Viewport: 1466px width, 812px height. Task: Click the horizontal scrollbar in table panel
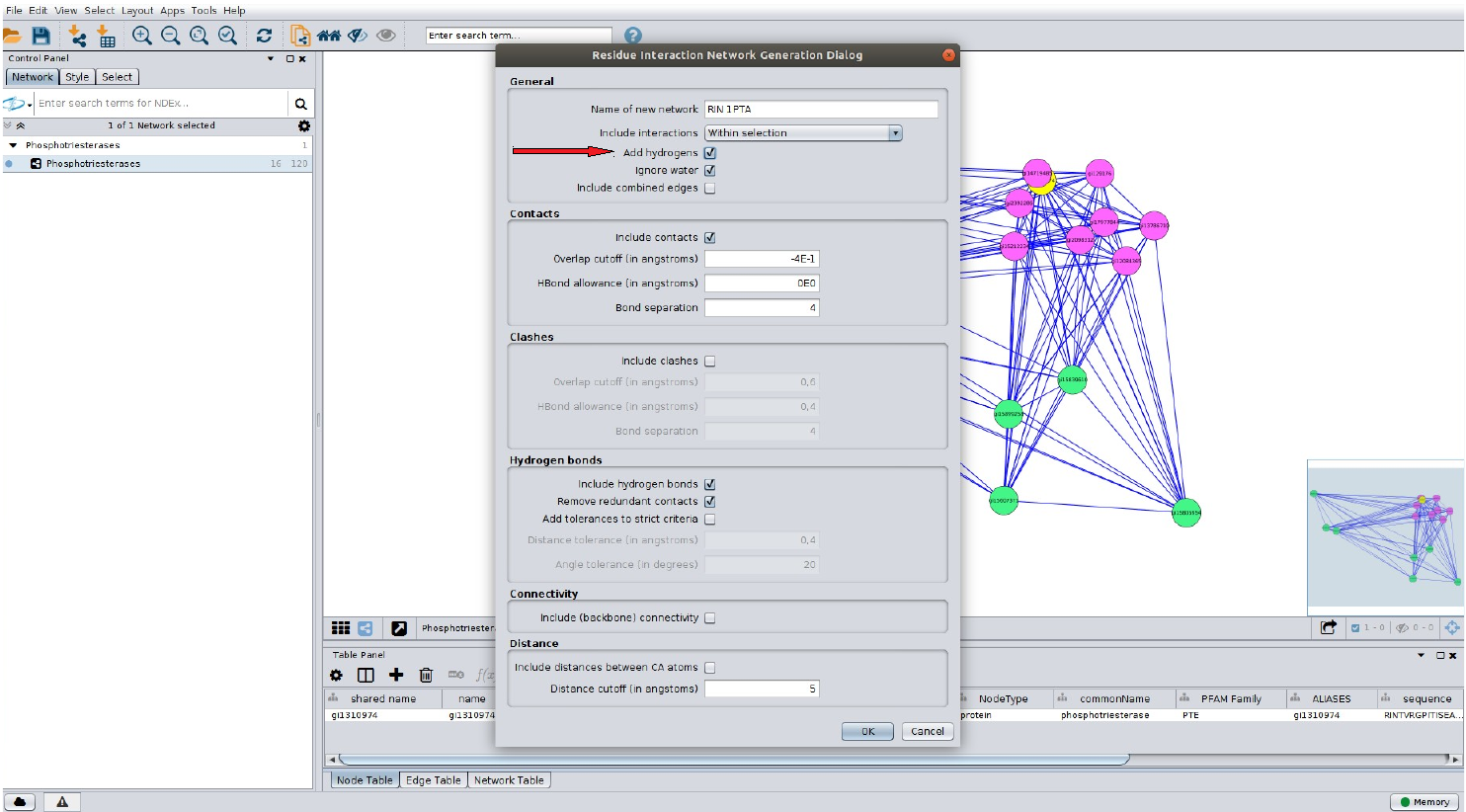pyautogui.click(x=733, y=760)
